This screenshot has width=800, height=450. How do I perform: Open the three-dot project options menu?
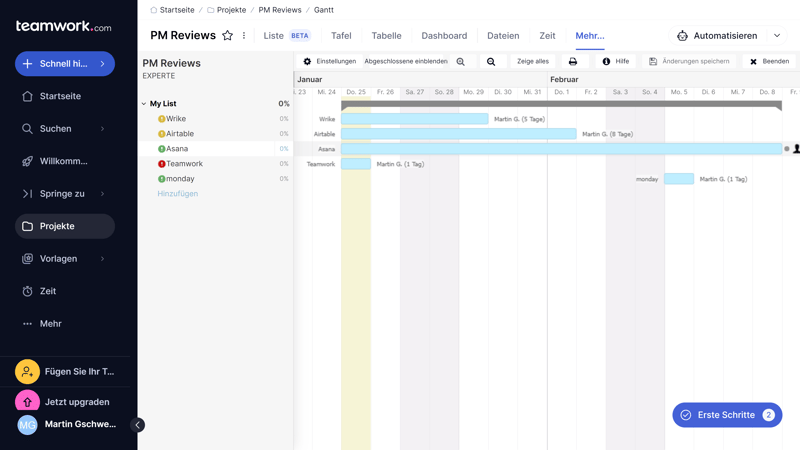coord(244,36)
